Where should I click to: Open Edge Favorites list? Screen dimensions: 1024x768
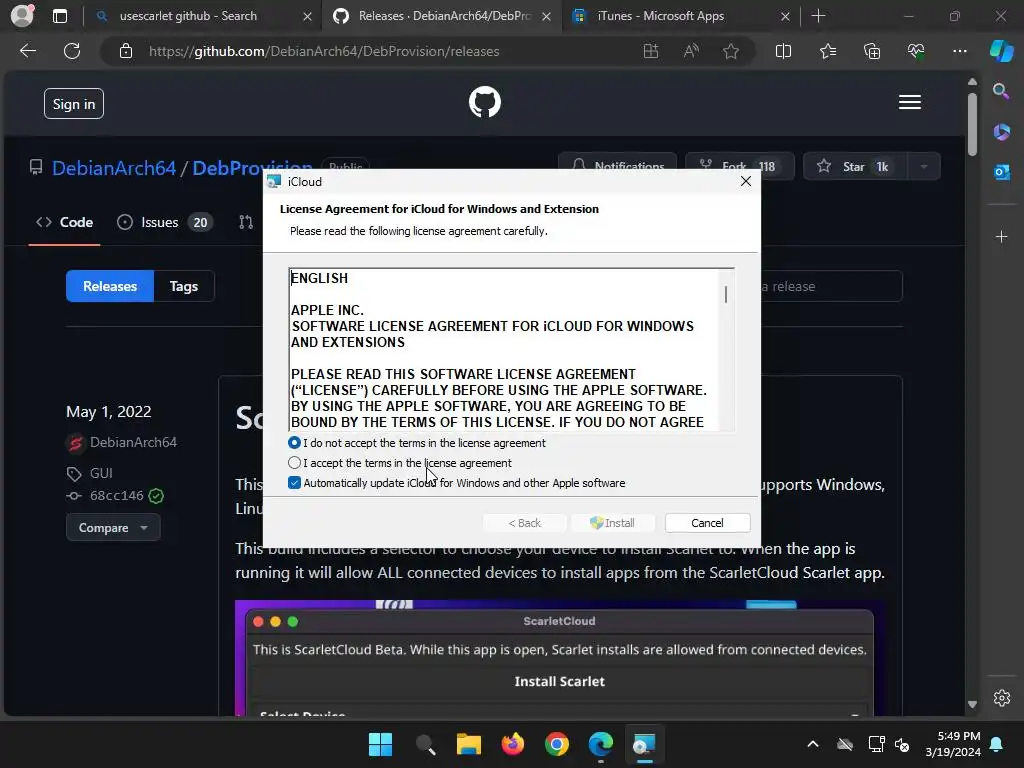[x=827, y=51]
